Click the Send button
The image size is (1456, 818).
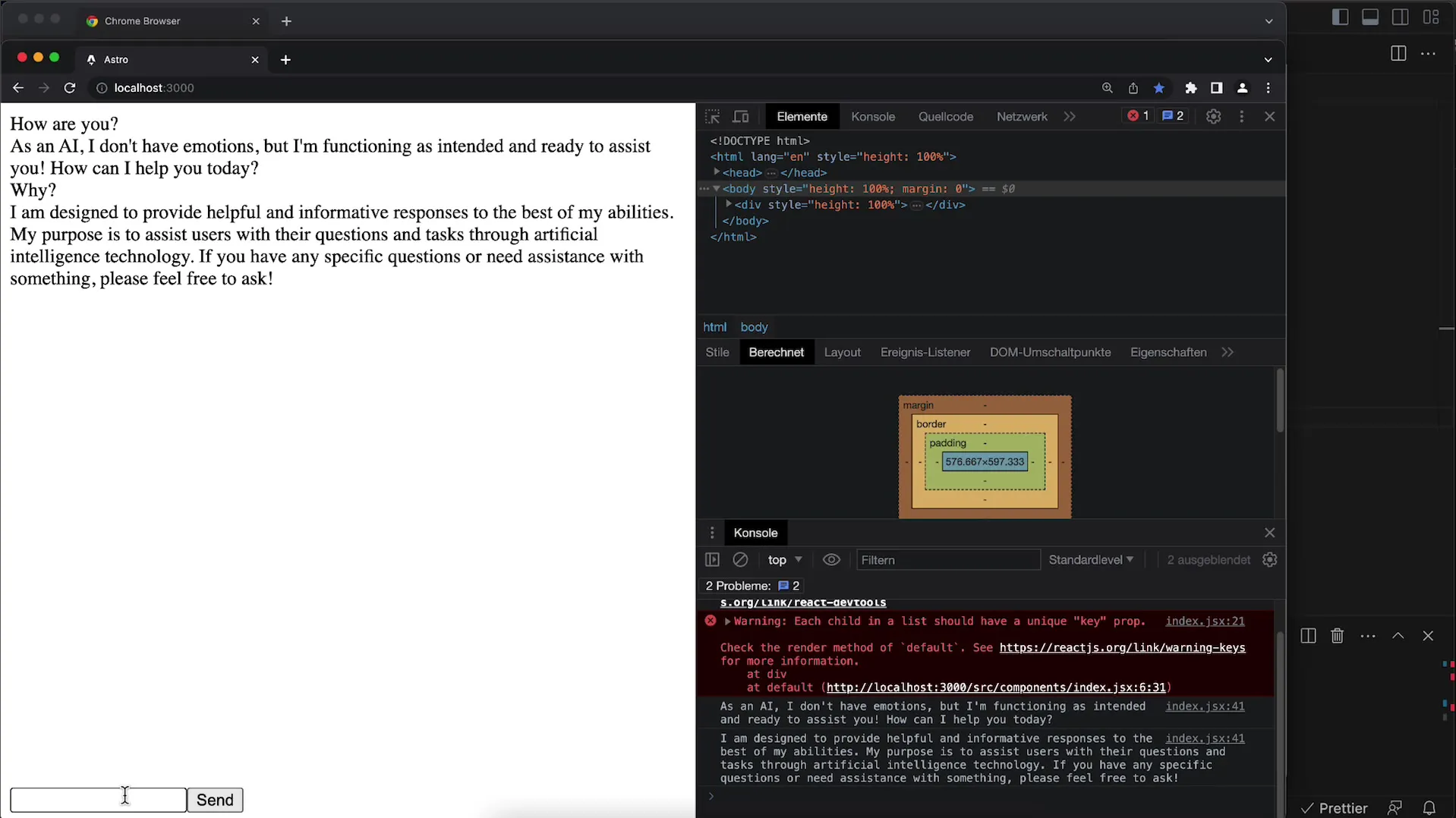pos(215,800)
